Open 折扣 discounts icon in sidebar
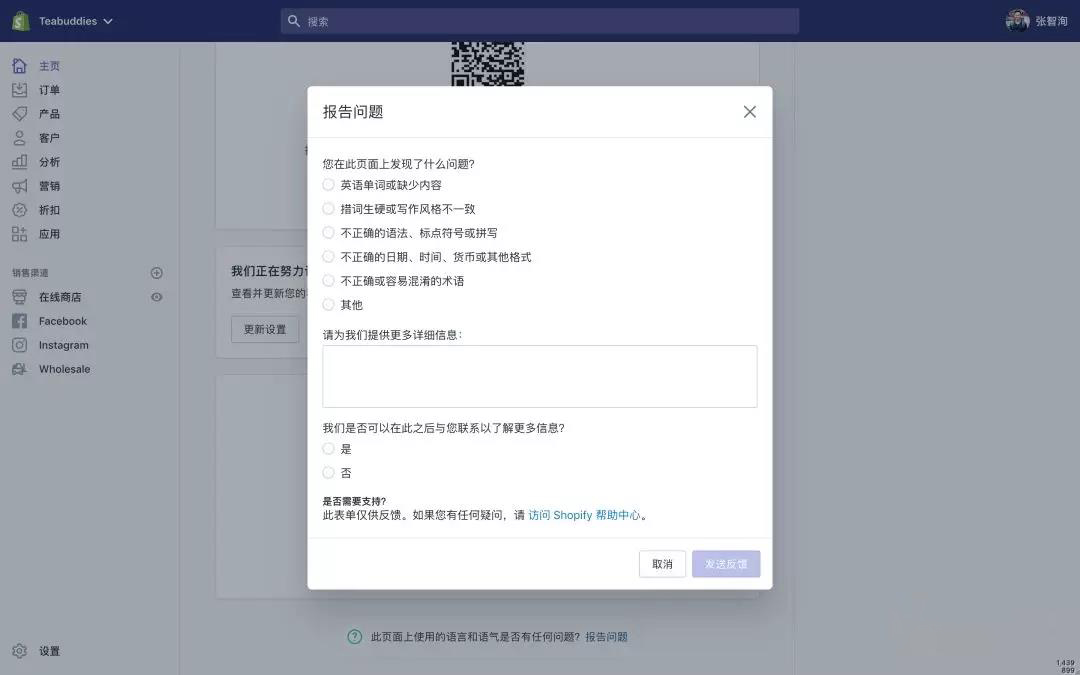 pos(19,210)
